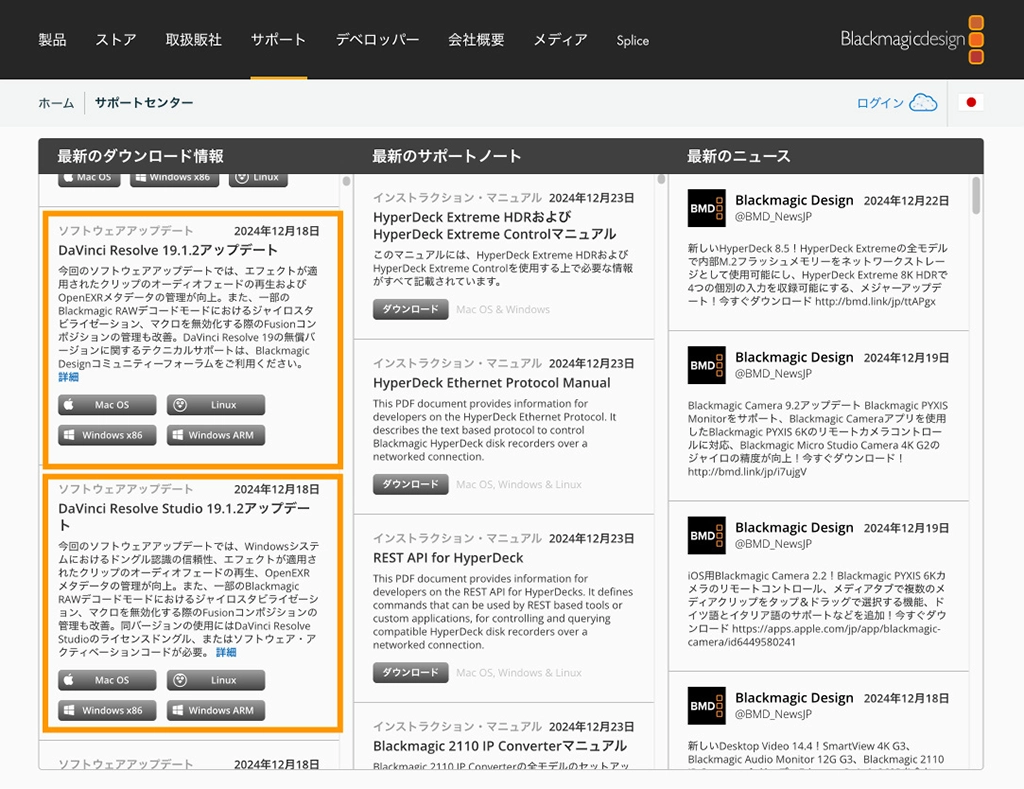Open the apps.apple.com Blackmagic Camera link
The image size is (1024, 789).
[x=814, y=636]
